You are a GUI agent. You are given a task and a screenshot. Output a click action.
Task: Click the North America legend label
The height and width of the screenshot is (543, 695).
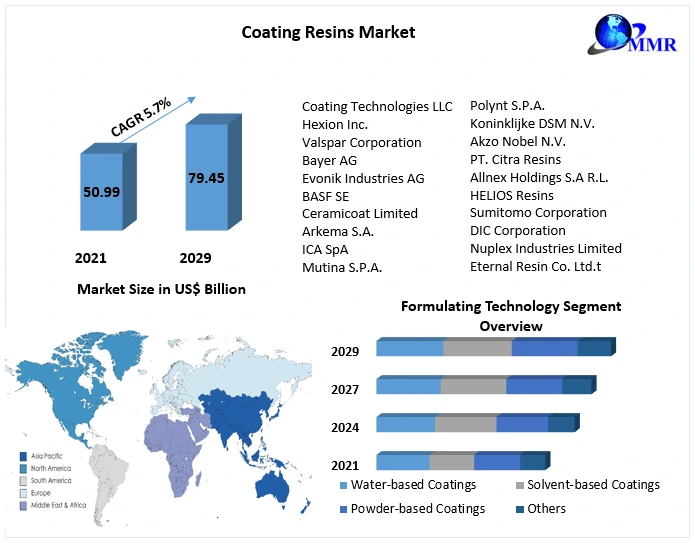click(x=51, y=469)
